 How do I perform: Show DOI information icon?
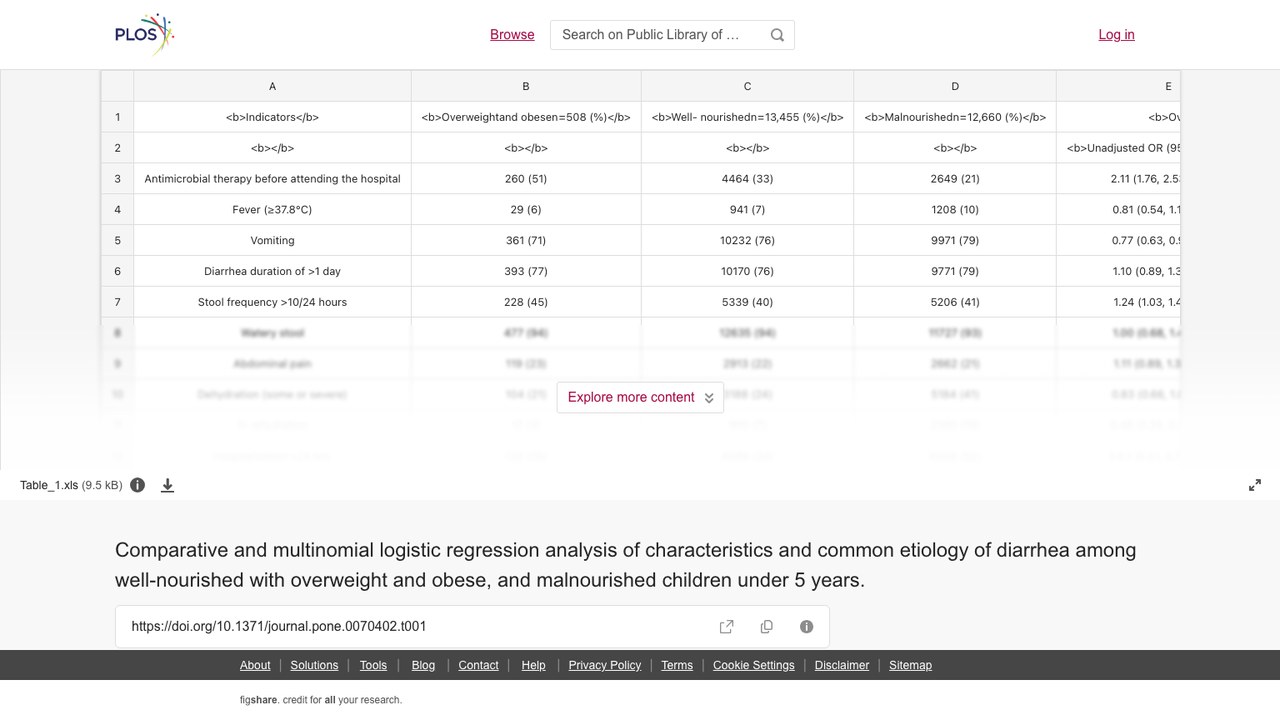(x=807, y=627)
